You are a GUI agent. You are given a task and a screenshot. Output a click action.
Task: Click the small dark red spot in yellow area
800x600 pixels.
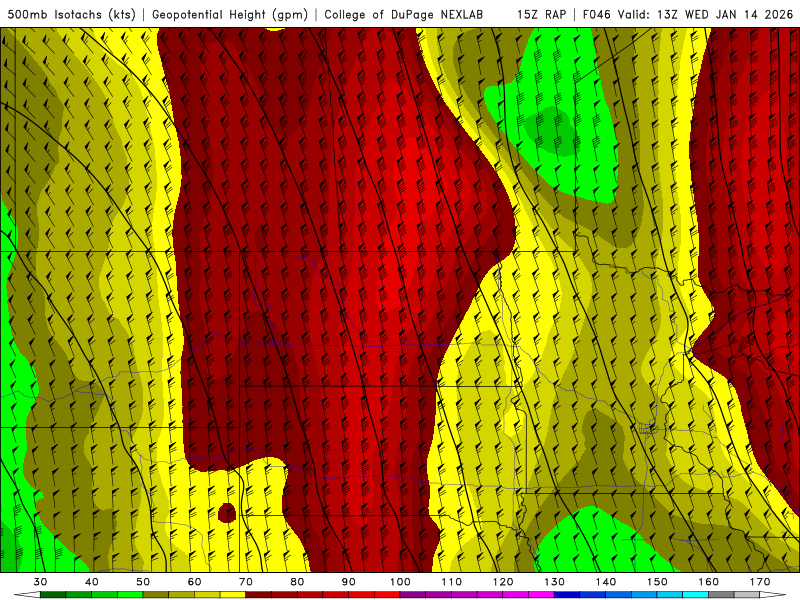click(x=227, y=513)
